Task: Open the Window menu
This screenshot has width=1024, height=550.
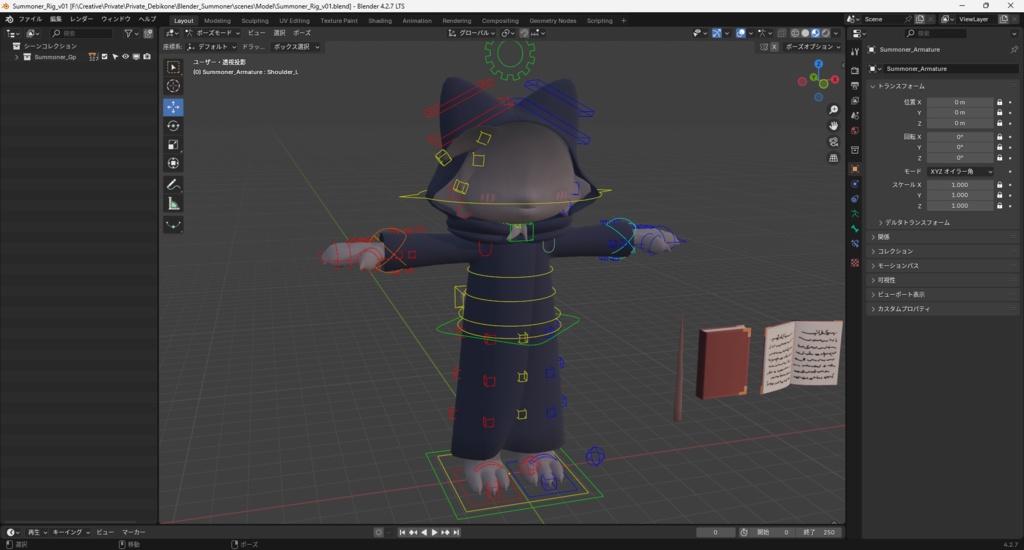Action: pyautogui.click(x=116, y=20)
